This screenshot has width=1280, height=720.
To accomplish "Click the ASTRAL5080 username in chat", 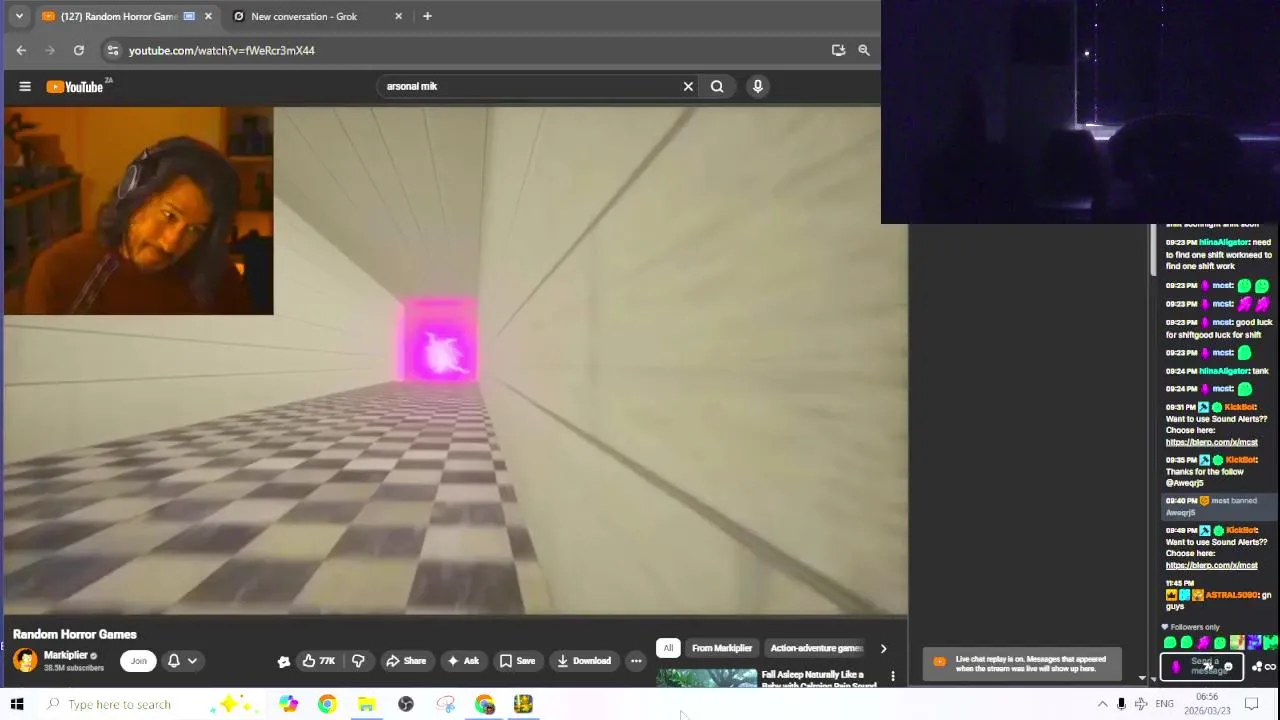I will click(x=1231, y=595).
